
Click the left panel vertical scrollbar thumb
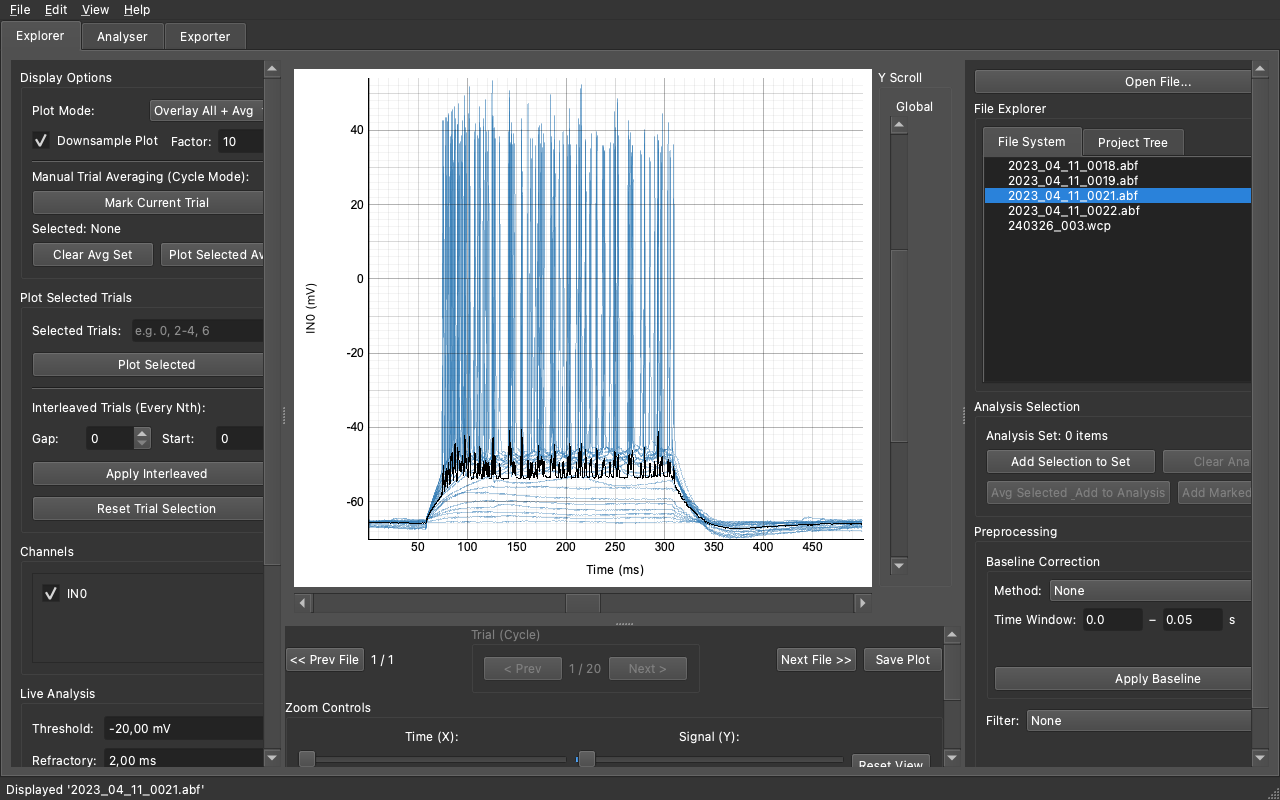coord(271,320)
